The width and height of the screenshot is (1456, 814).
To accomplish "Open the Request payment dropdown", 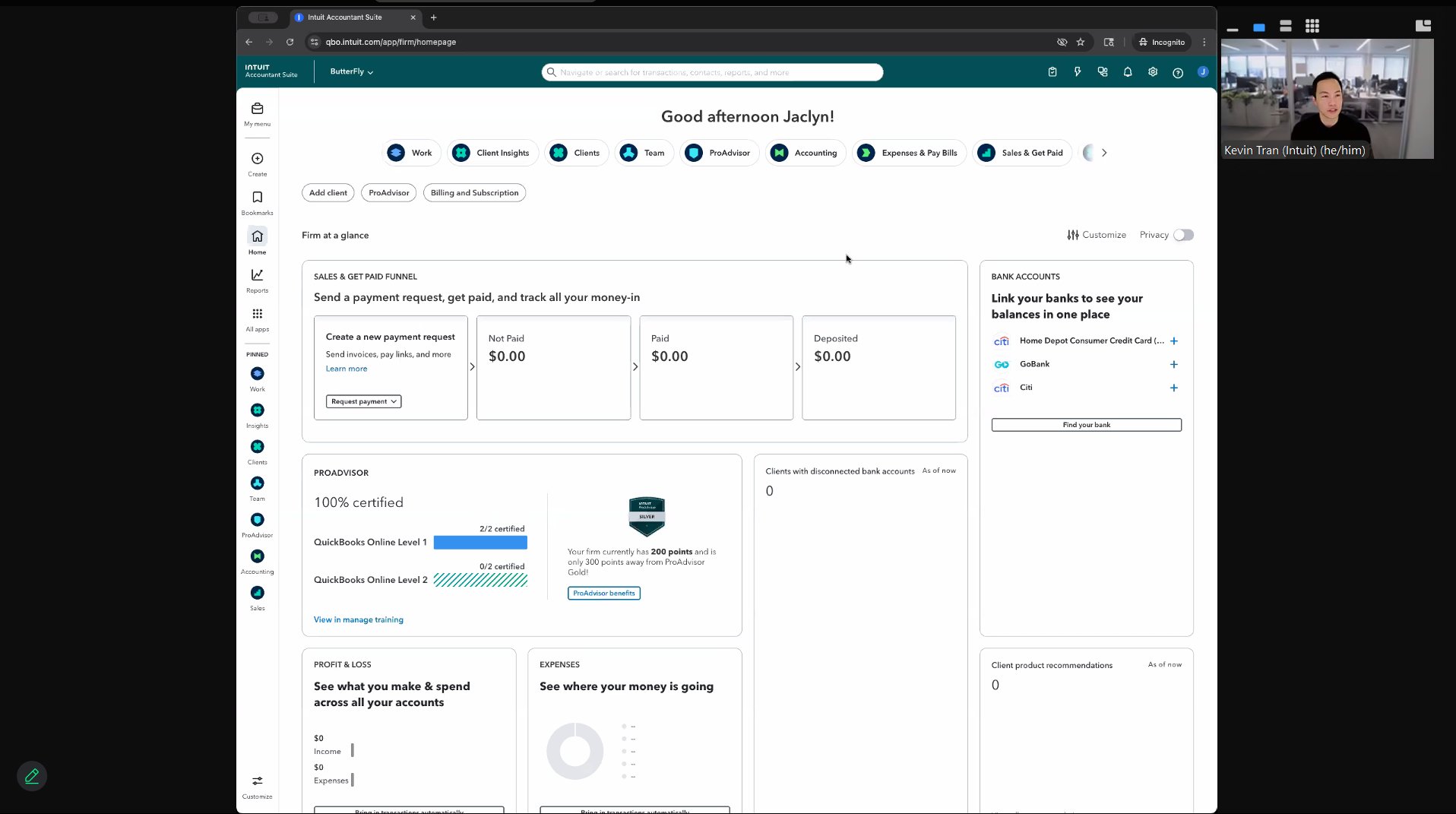I will pyautogui.click(x=363, y=401).
